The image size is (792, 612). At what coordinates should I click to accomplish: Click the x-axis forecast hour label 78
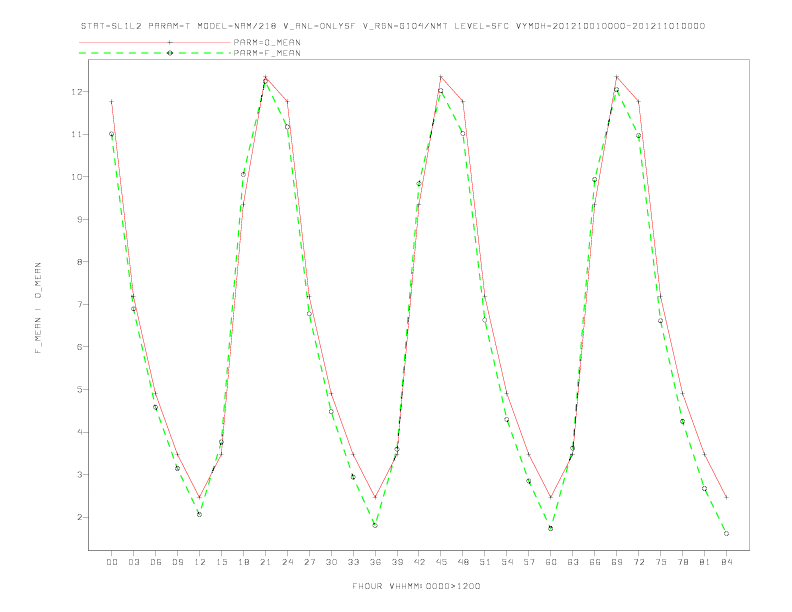(682, 562)
